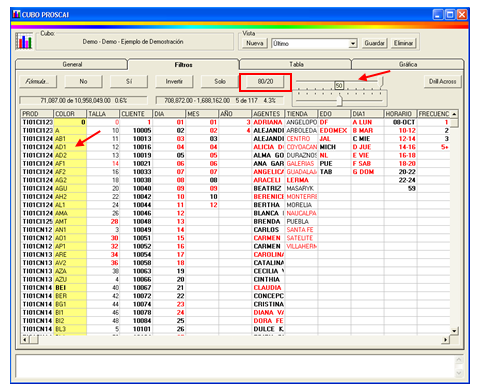Select month 12 in the MES column
The image size is (483, 392).
(x=202, y=205)
